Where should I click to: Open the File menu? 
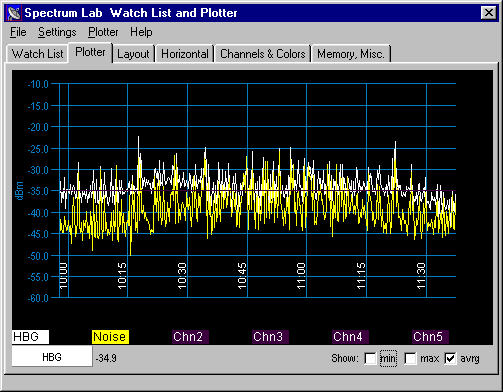(x=18, y=32)
